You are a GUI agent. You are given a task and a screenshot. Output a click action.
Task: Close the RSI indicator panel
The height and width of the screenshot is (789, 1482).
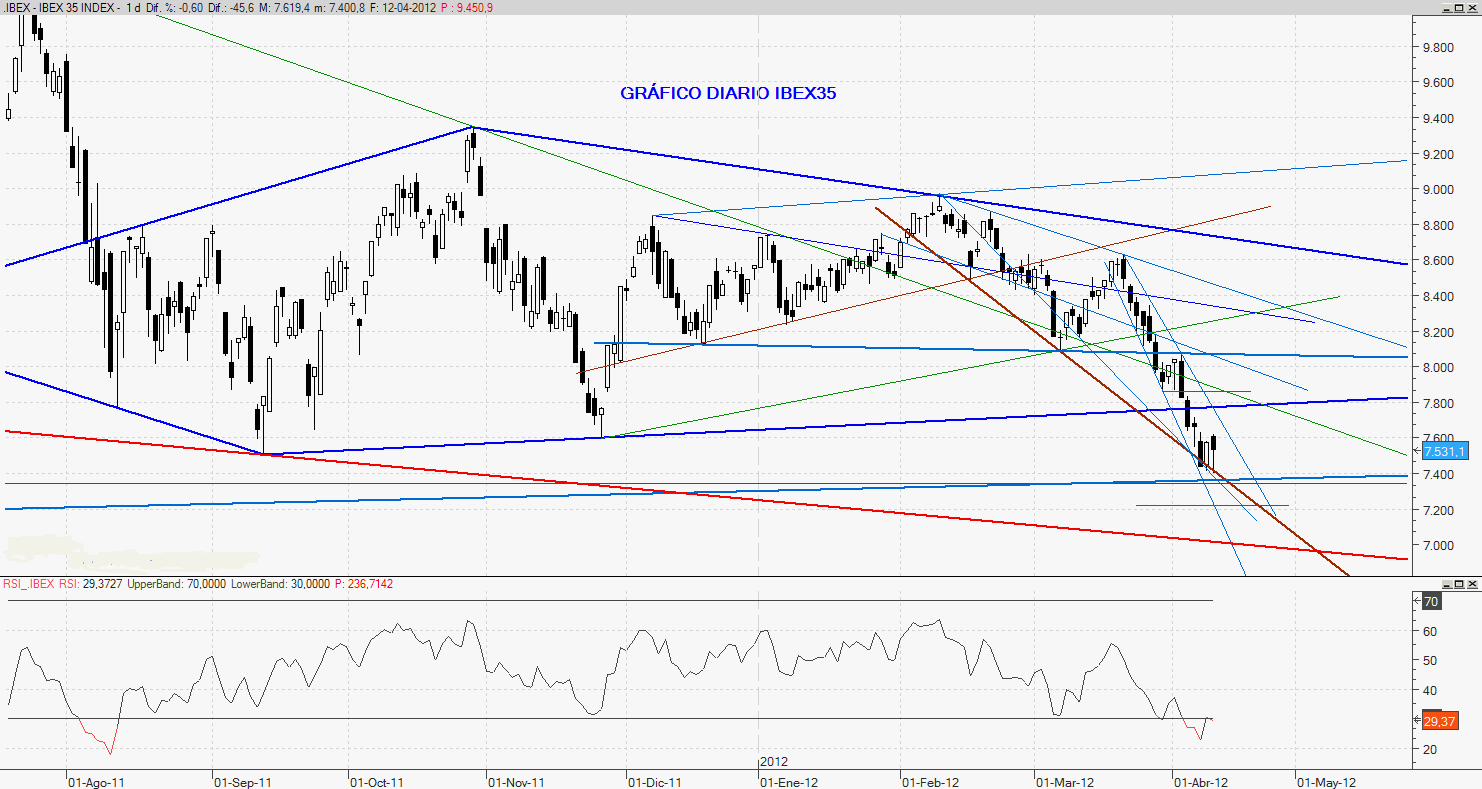pyautogui.click(x=1473, y=582)
